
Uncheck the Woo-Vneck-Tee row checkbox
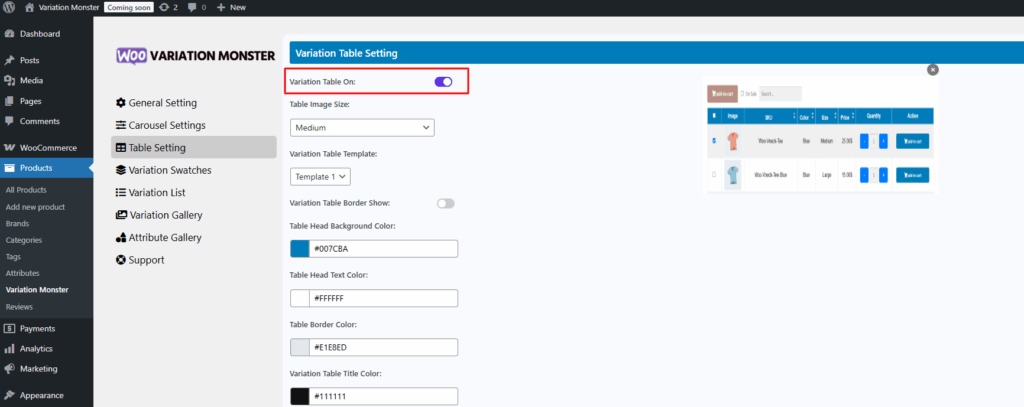[714, 141]
